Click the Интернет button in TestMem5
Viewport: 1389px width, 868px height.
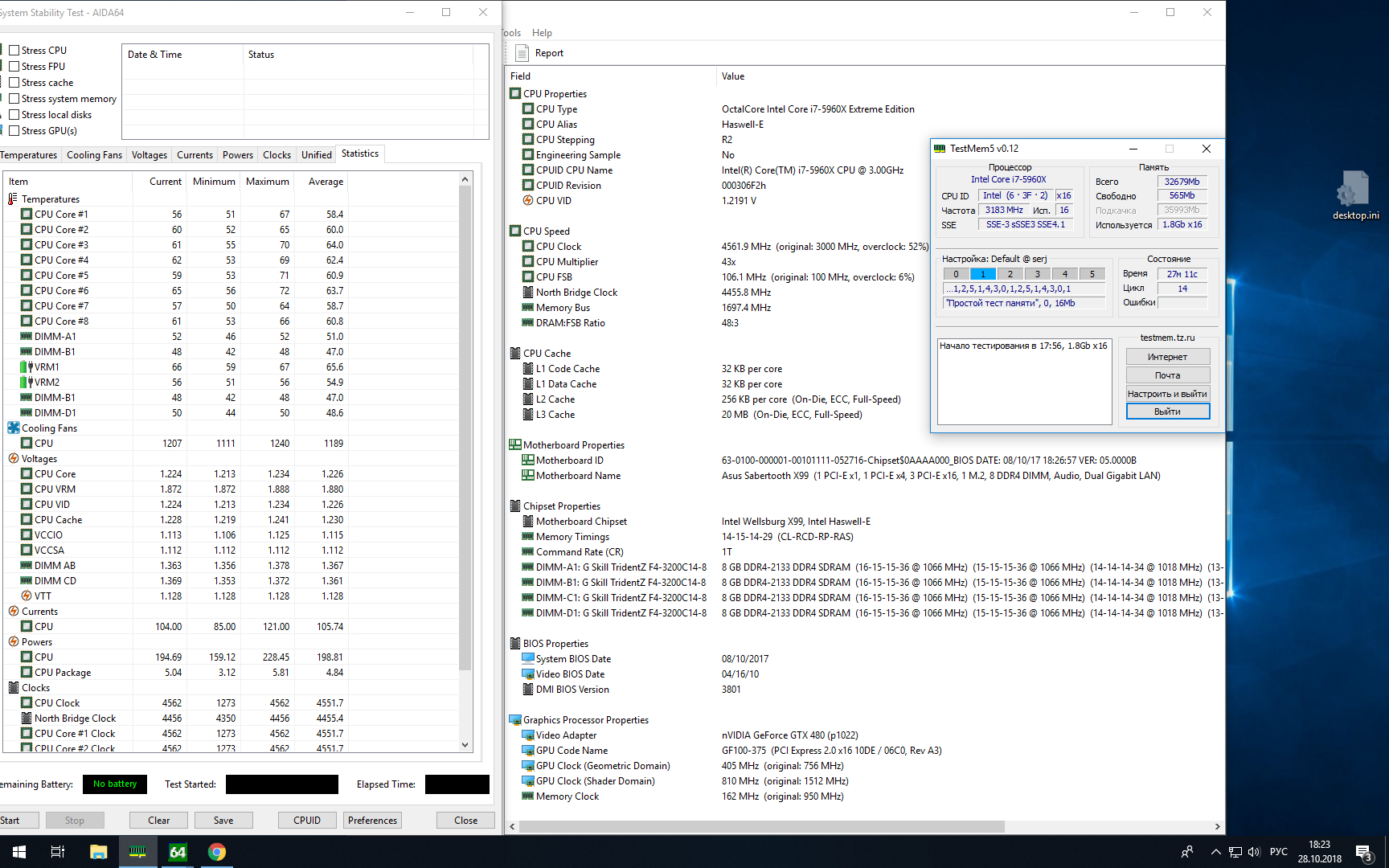(x=1167, y=357)
